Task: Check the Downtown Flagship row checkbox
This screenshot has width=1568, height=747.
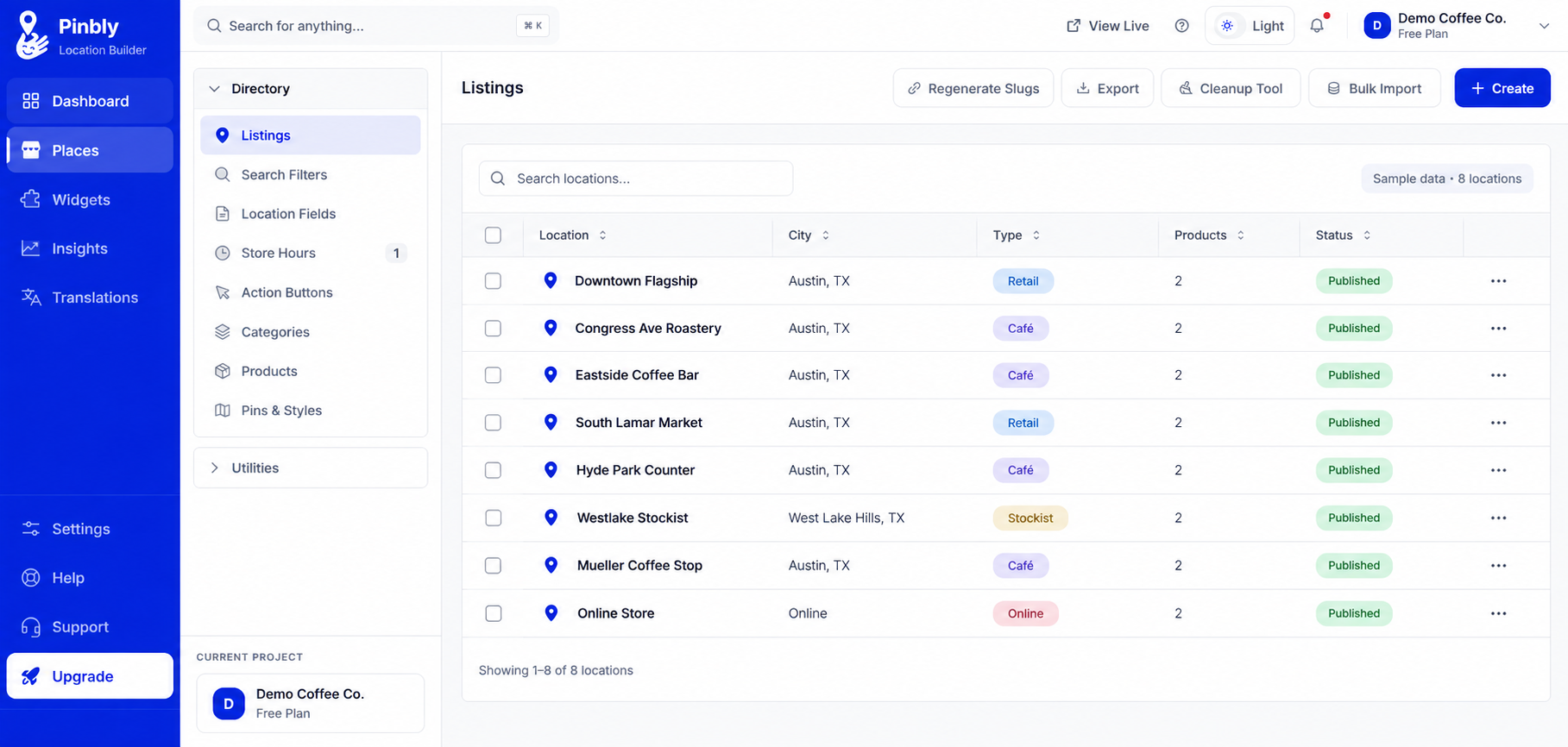Action: [493, 281]
